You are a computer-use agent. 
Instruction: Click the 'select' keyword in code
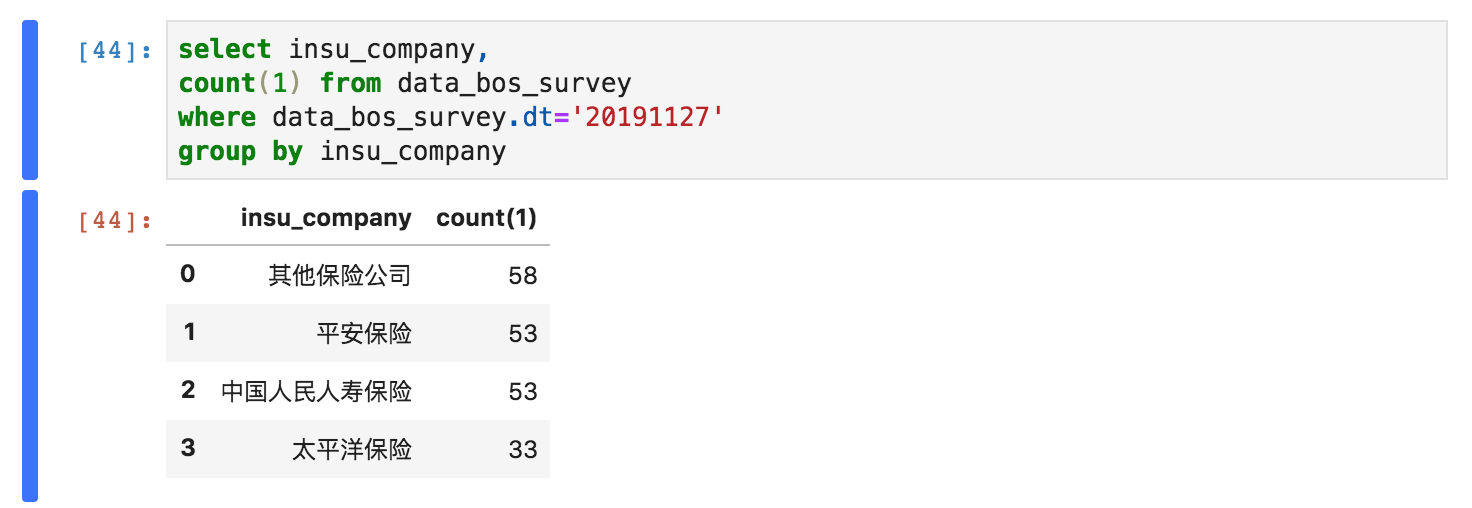point(225,49)
